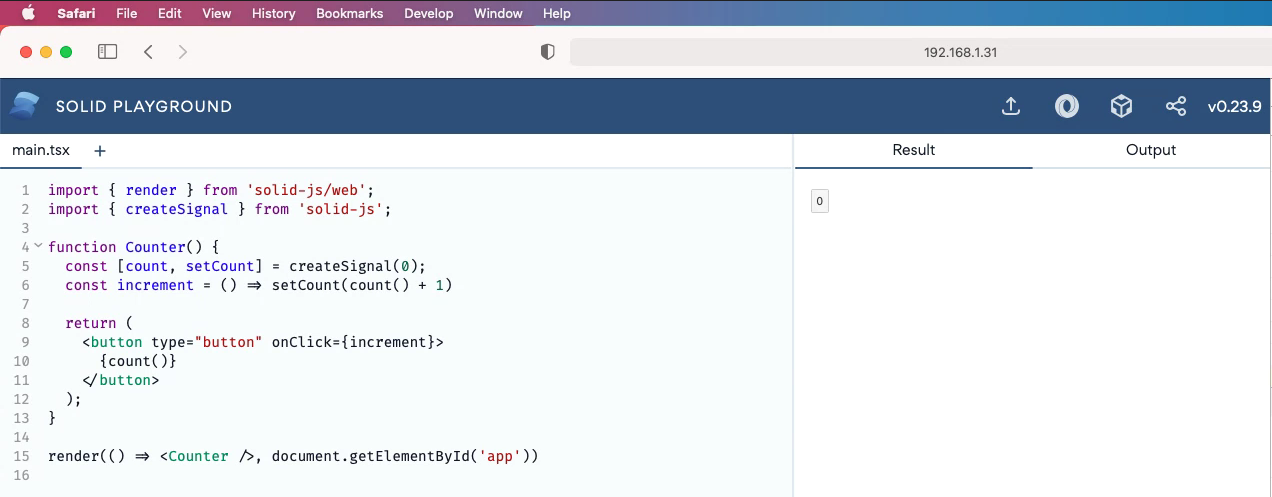The image size is (1272, 497).
Task: Click the counter button showing 0
Action: [x=819, y=202]
